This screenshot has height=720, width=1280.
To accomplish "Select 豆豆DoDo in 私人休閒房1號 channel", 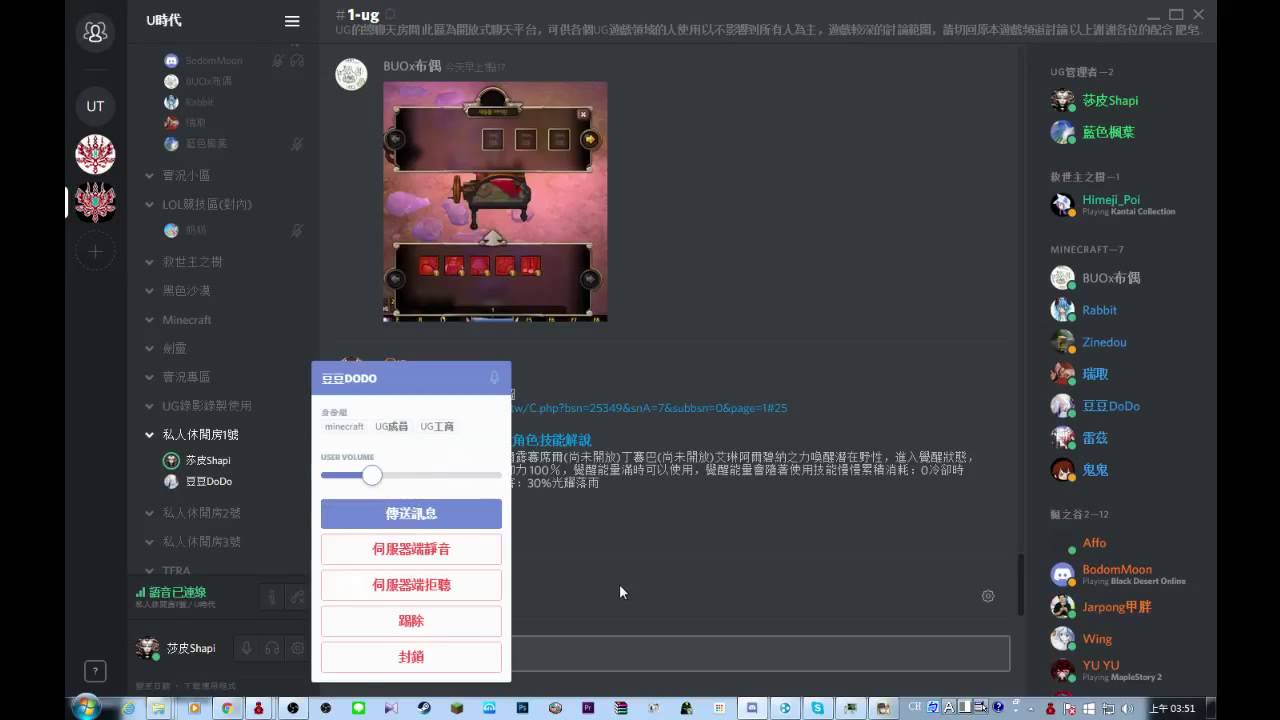I will [x=208, y=482].
